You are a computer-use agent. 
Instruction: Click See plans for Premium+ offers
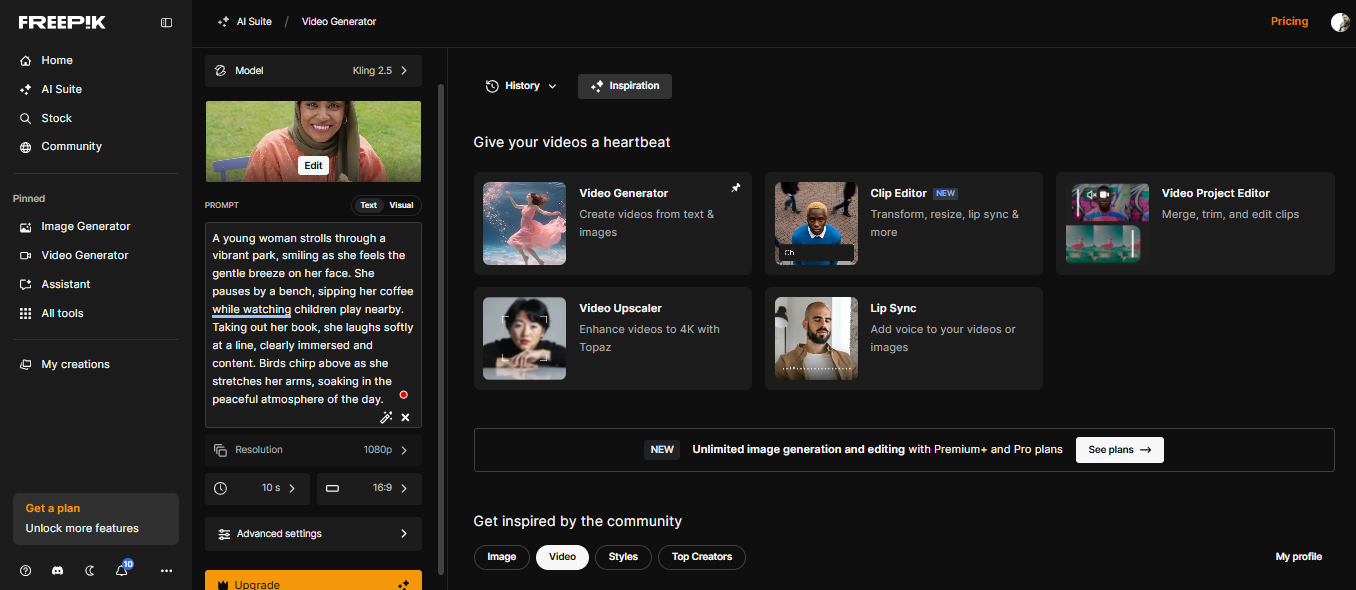[x=1119, y=450]
